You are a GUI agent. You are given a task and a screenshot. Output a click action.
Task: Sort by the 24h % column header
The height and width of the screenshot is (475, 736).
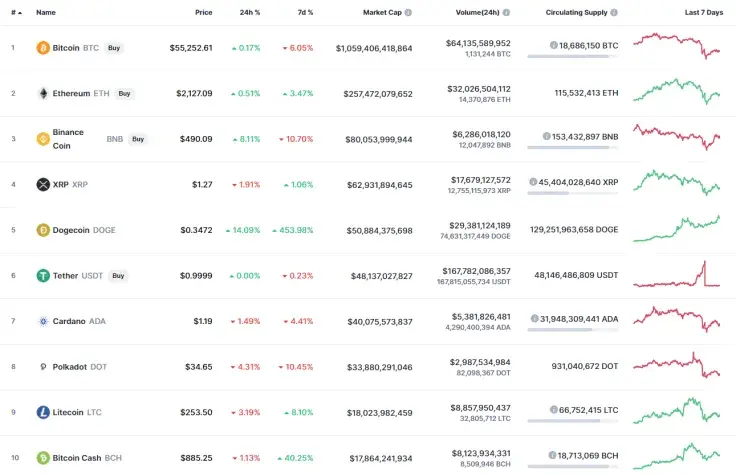[x=250, y=13]
